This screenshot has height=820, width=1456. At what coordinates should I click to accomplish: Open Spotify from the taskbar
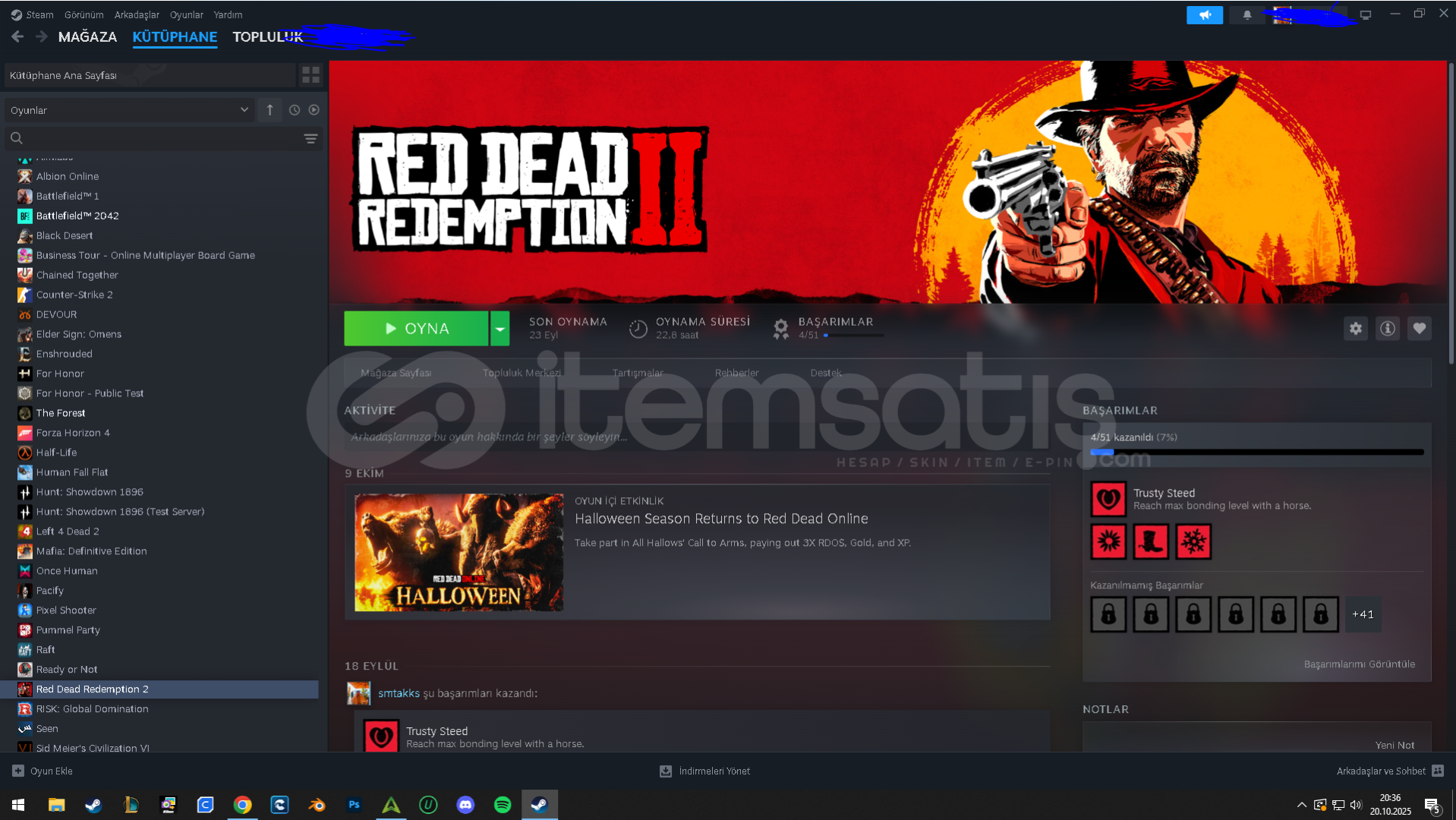[x=503, y=805]
